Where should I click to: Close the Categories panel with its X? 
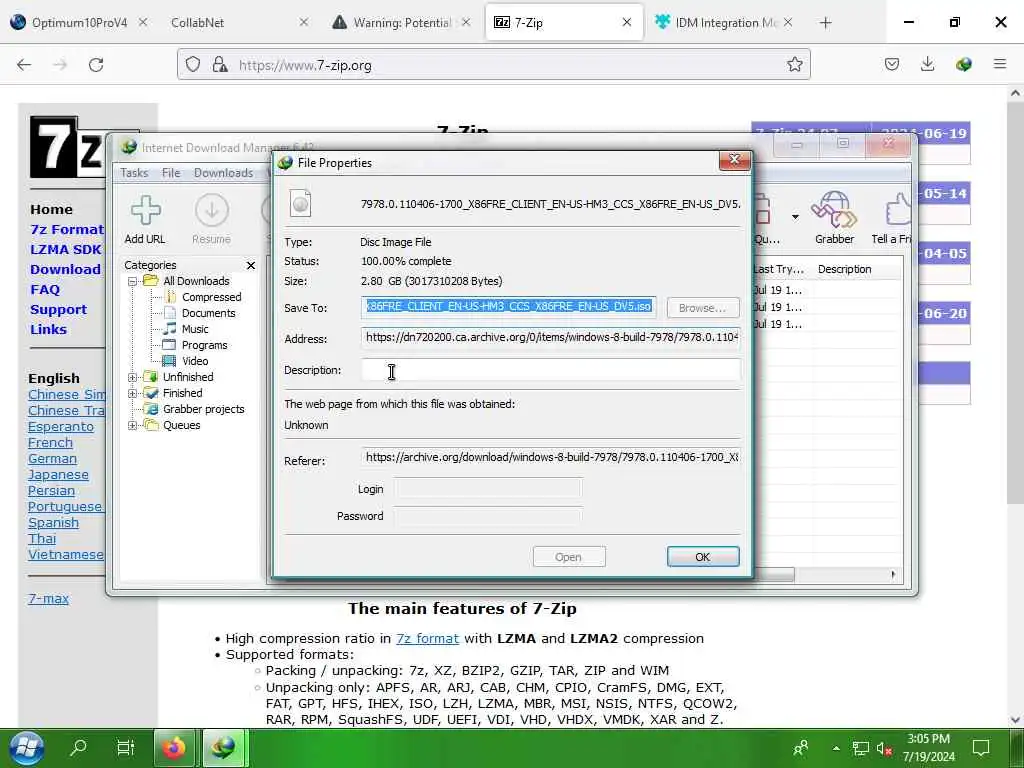(x=251, y=265)
